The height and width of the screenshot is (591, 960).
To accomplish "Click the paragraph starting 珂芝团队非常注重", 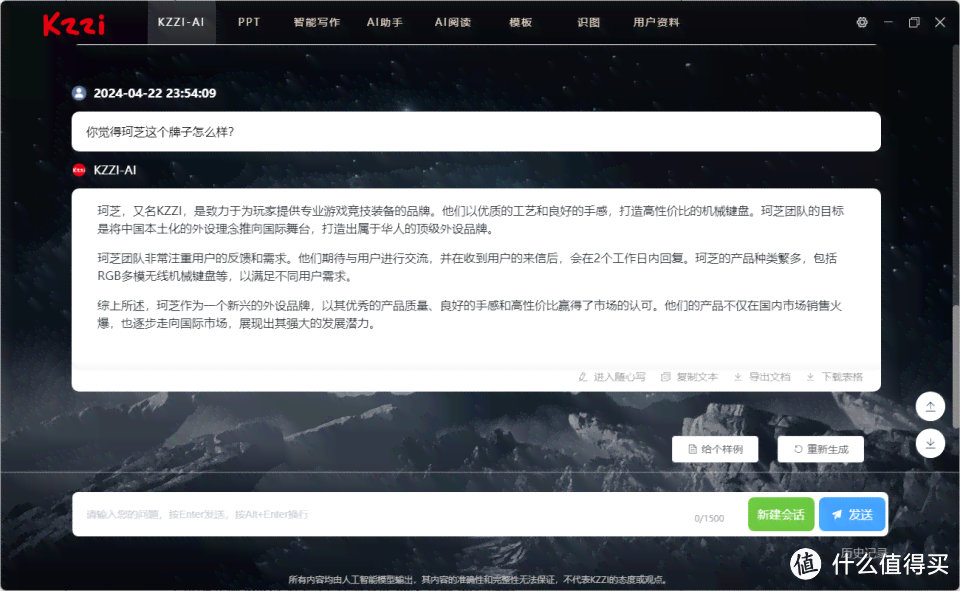I will [467, 267].
